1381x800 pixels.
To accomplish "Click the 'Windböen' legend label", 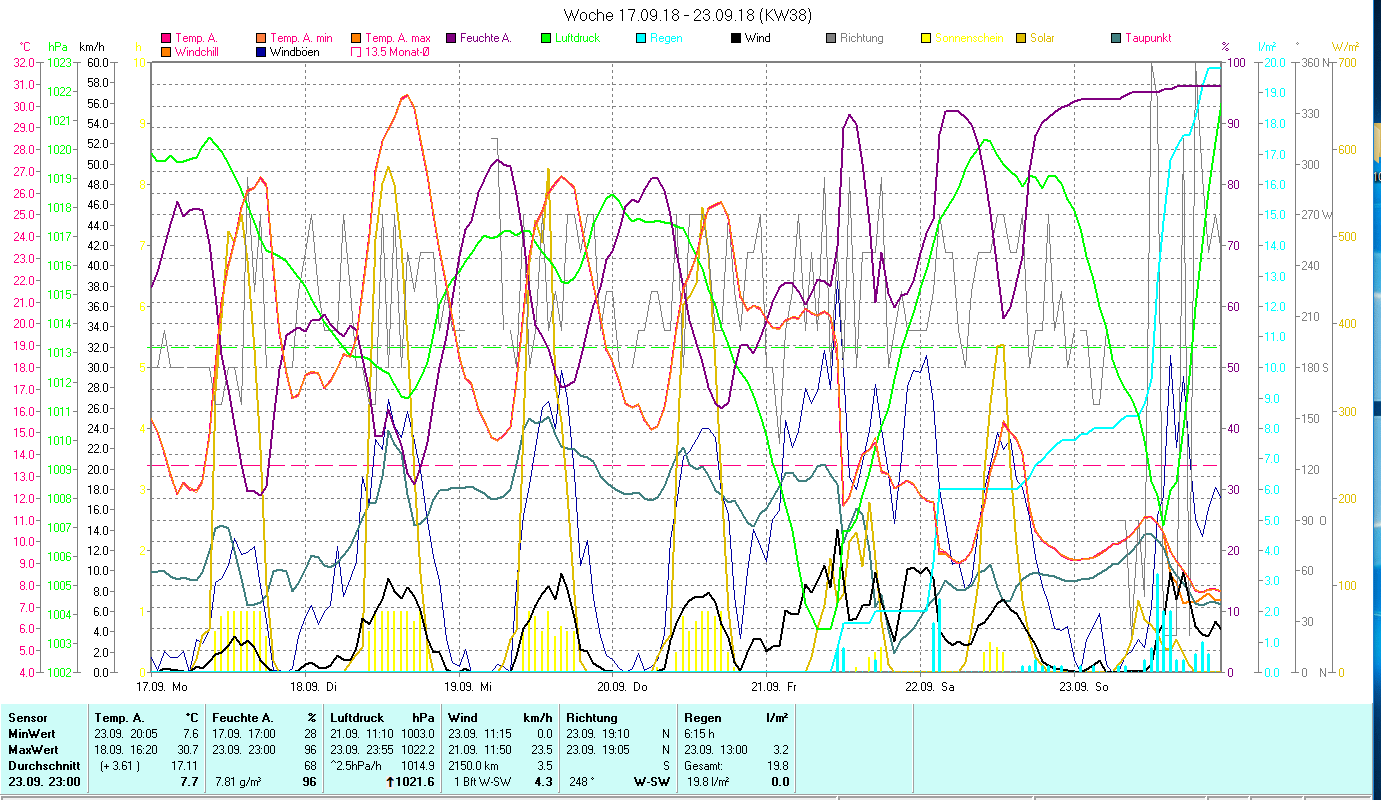I will 294,52.
